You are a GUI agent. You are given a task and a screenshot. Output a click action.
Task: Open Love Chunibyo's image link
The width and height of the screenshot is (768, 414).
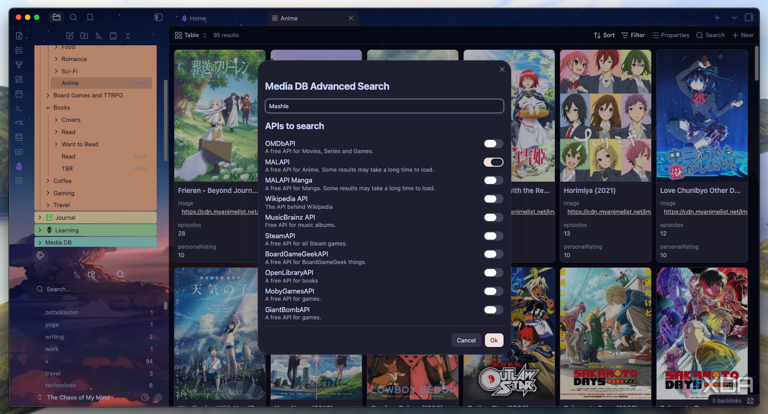click(x=705, y=212)
